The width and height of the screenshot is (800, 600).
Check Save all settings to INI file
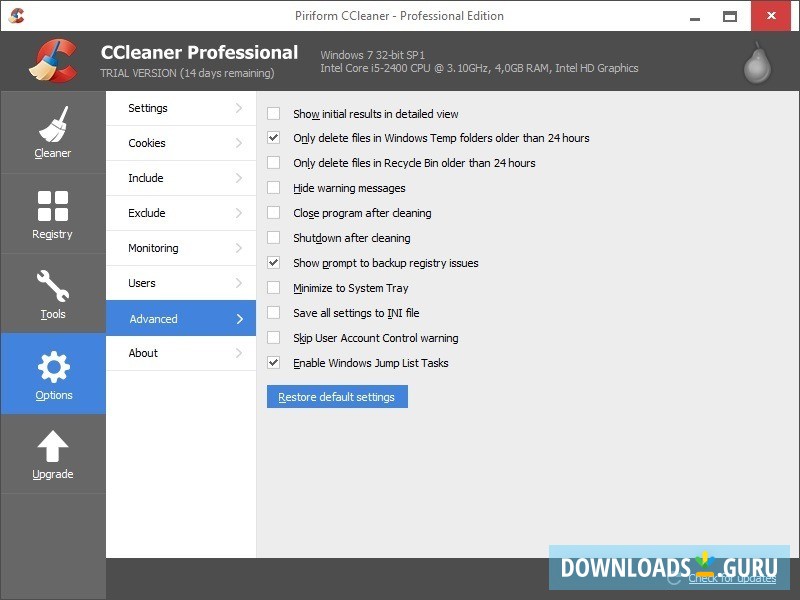click(x=273, y=313)
